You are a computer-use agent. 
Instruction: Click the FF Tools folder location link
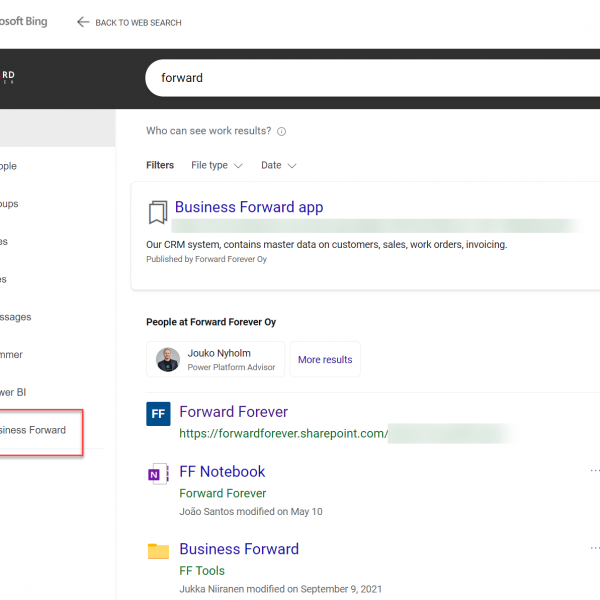(x=202, y=571)
